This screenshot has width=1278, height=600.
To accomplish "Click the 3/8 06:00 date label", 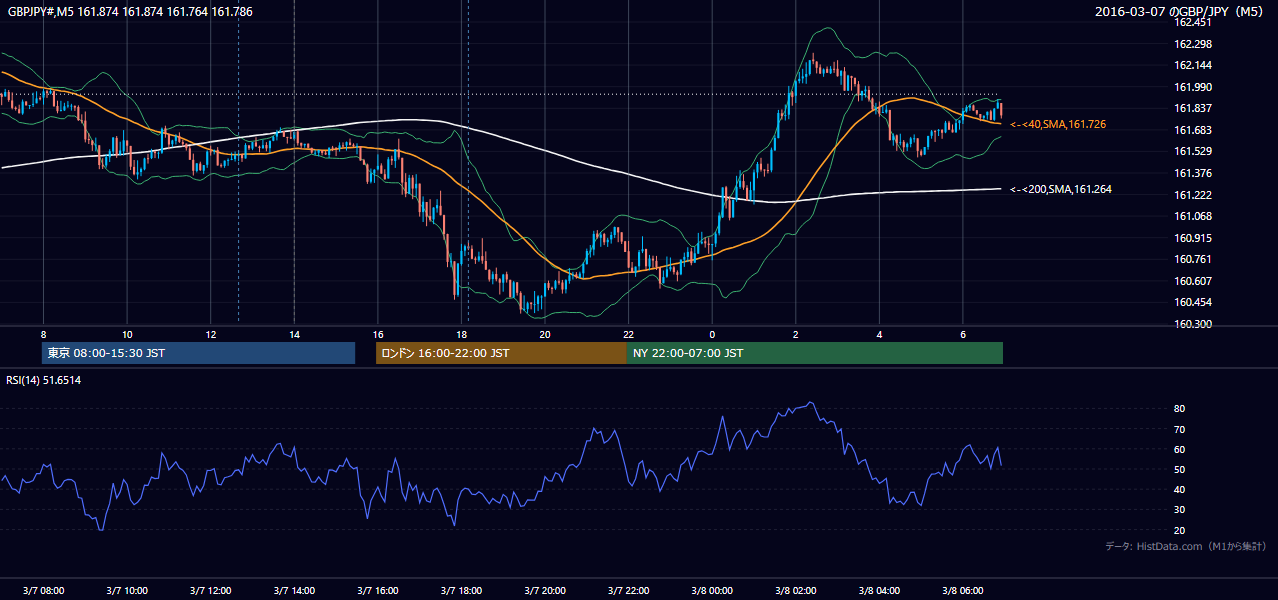I will [x=962, y=590].
